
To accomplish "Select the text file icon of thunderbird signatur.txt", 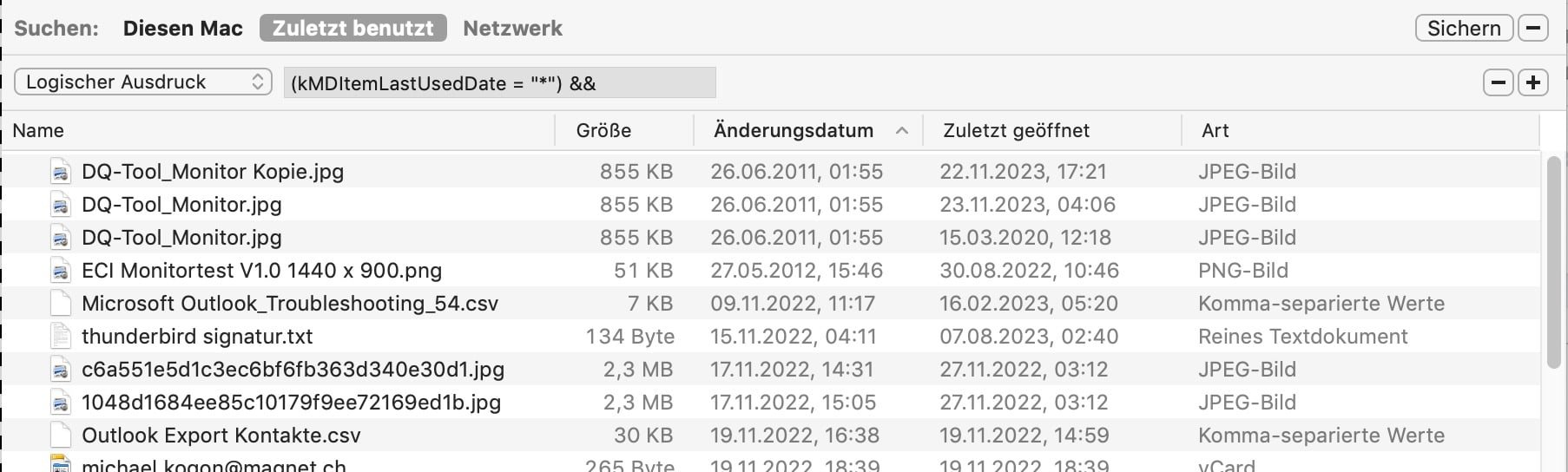I will (x=60, y=337).
